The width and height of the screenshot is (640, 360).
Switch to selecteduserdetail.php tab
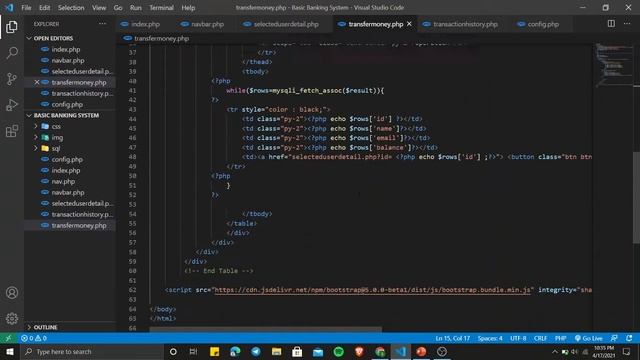286,24
